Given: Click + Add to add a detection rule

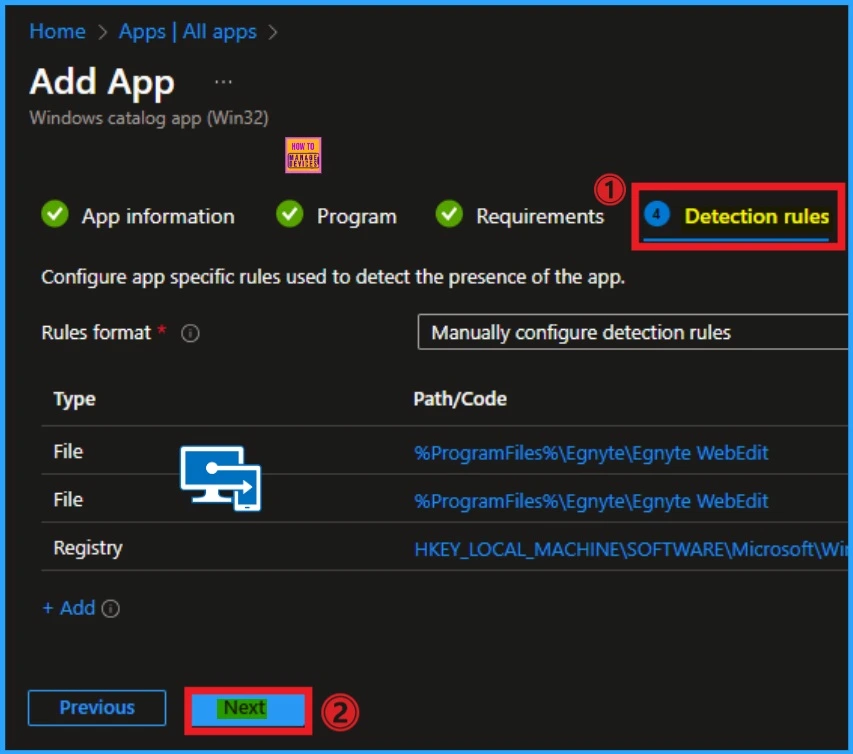Looking at the screenshot, I should tap(69, 608).
